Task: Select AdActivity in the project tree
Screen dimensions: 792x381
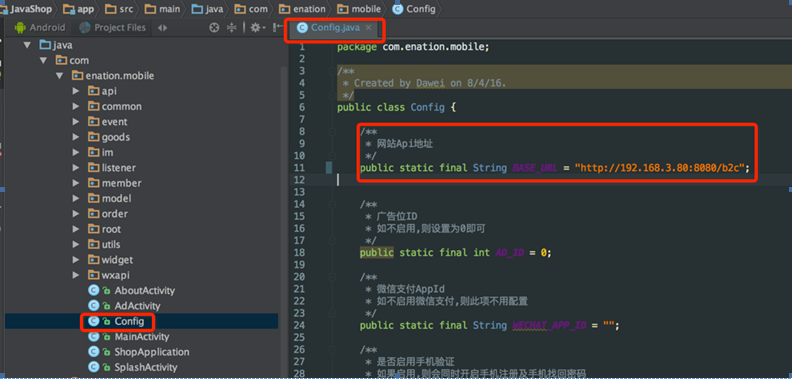Action: click(x=137, y=306)
